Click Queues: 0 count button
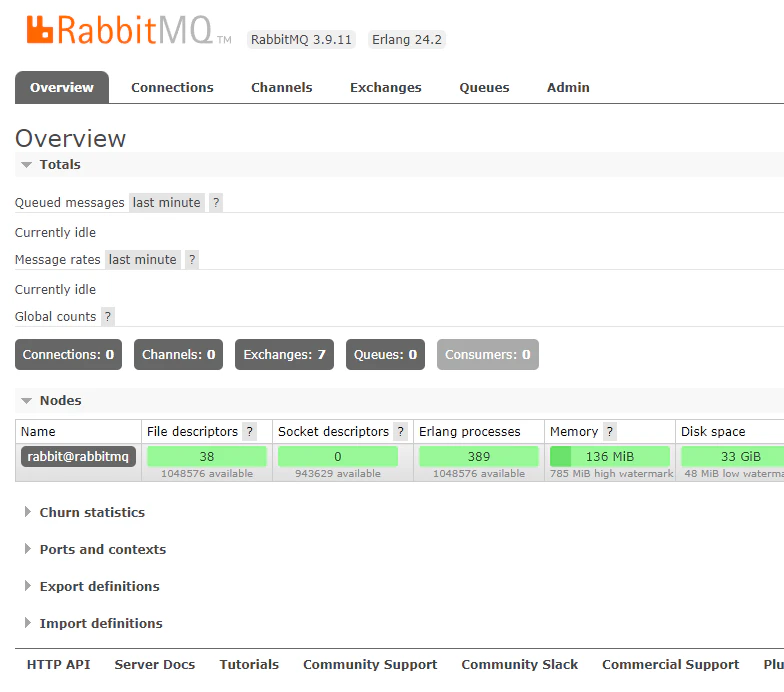 click(386, 354)
